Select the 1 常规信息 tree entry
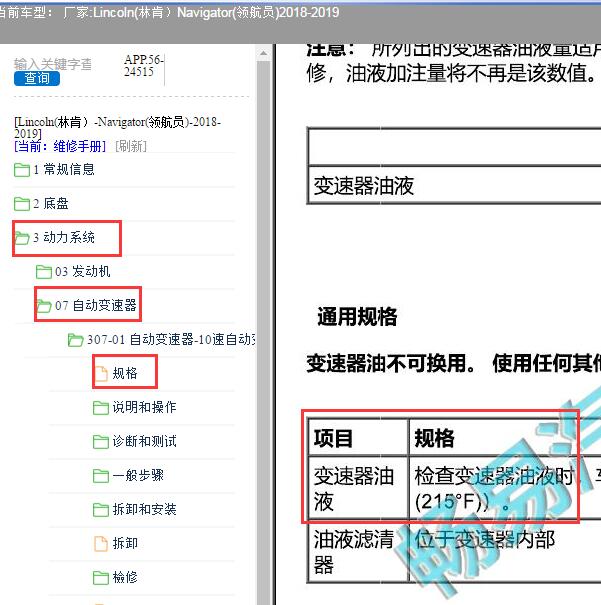This screenshot has width=601, height=605. 64,169
